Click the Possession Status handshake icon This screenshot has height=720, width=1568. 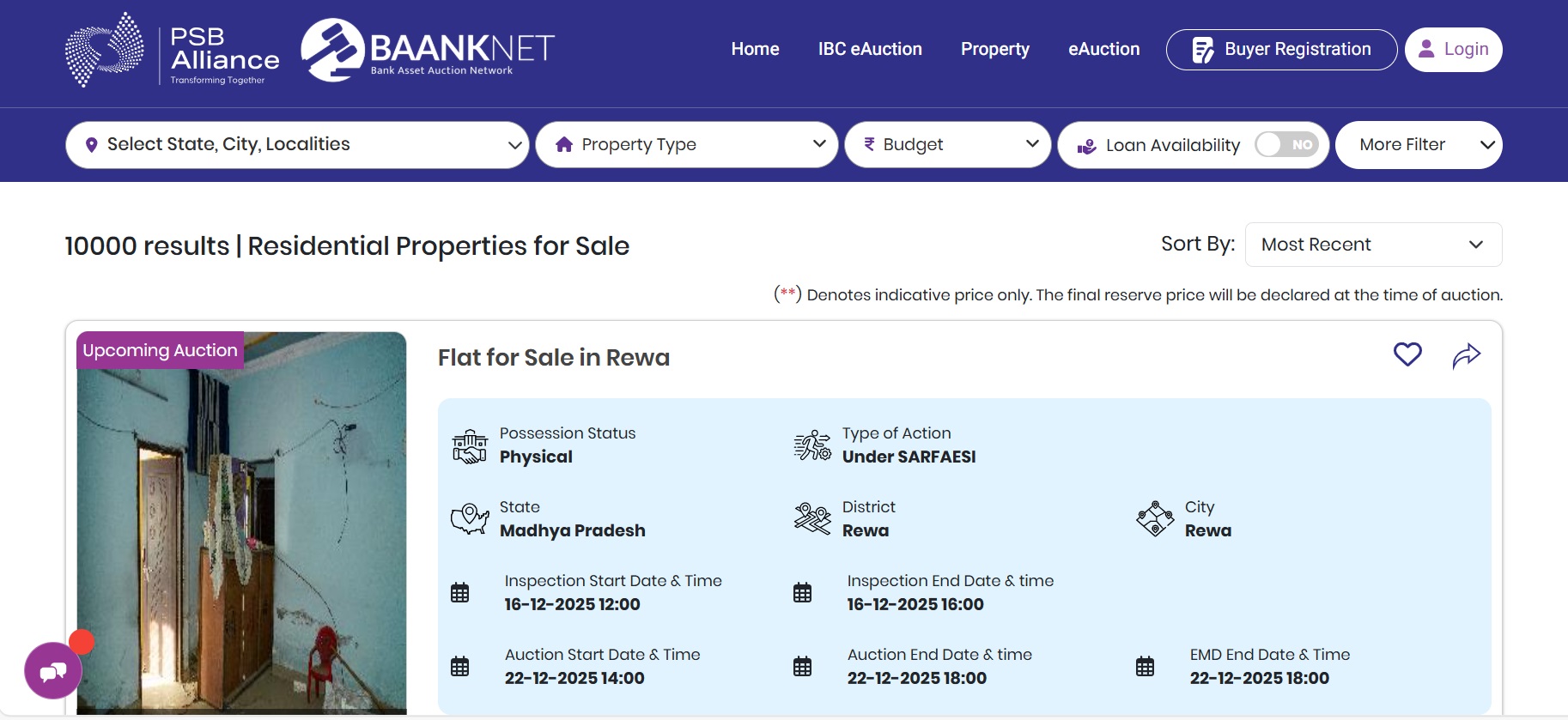pos(469,446)
